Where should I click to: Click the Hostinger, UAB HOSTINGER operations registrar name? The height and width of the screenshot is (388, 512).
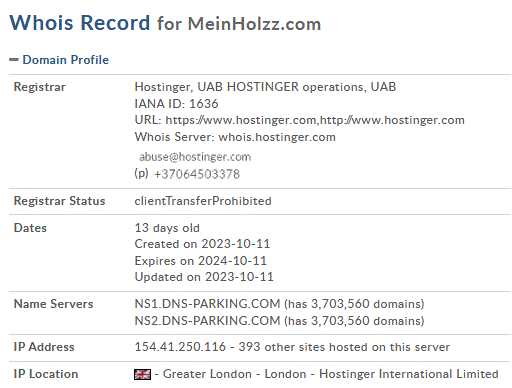[x=265, y=87]
